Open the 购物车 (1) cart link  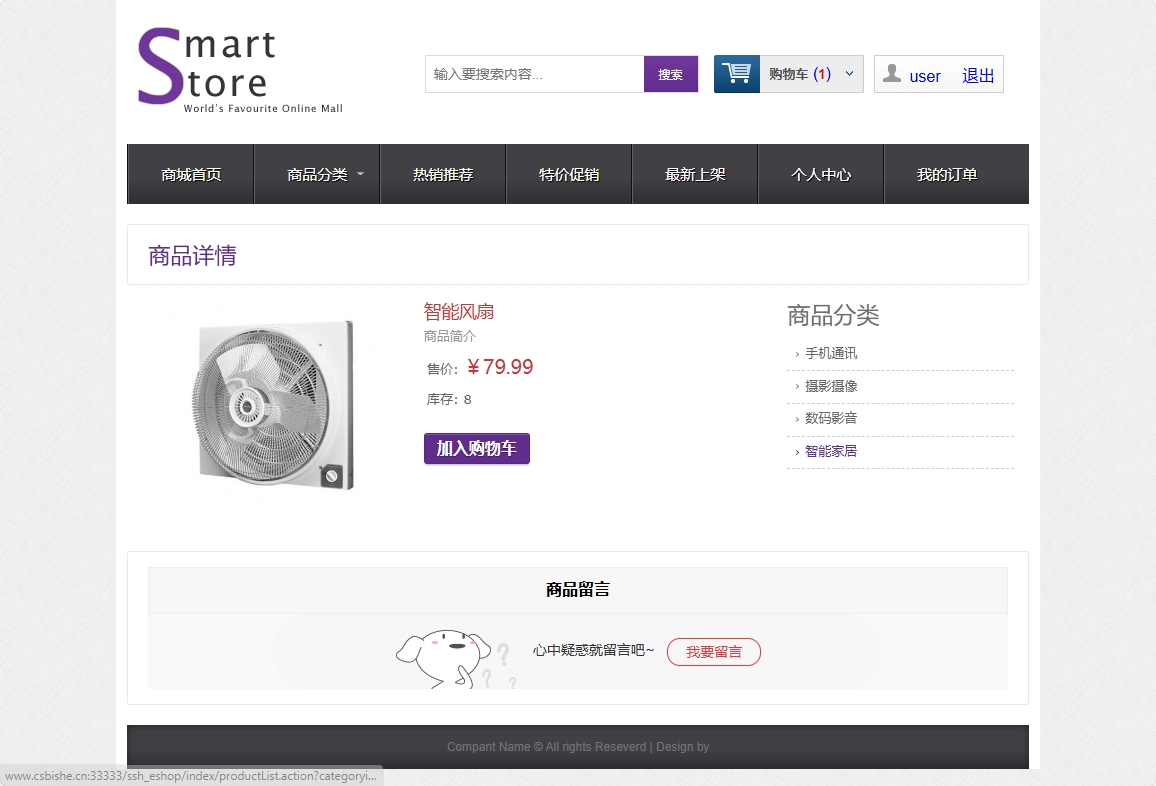[800, 74]
